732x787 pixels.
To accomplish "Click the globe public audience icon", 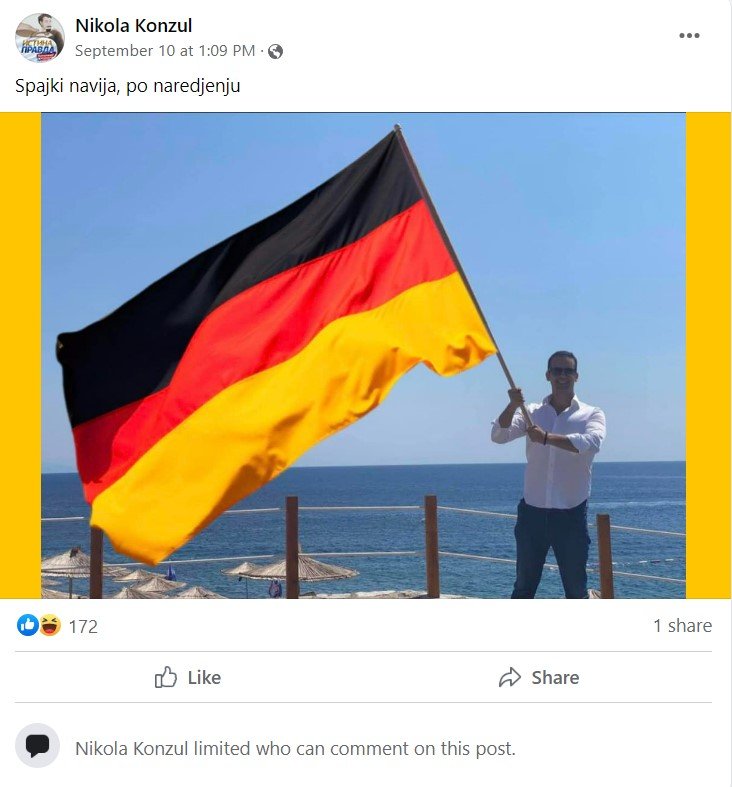I will coord(275,51).
